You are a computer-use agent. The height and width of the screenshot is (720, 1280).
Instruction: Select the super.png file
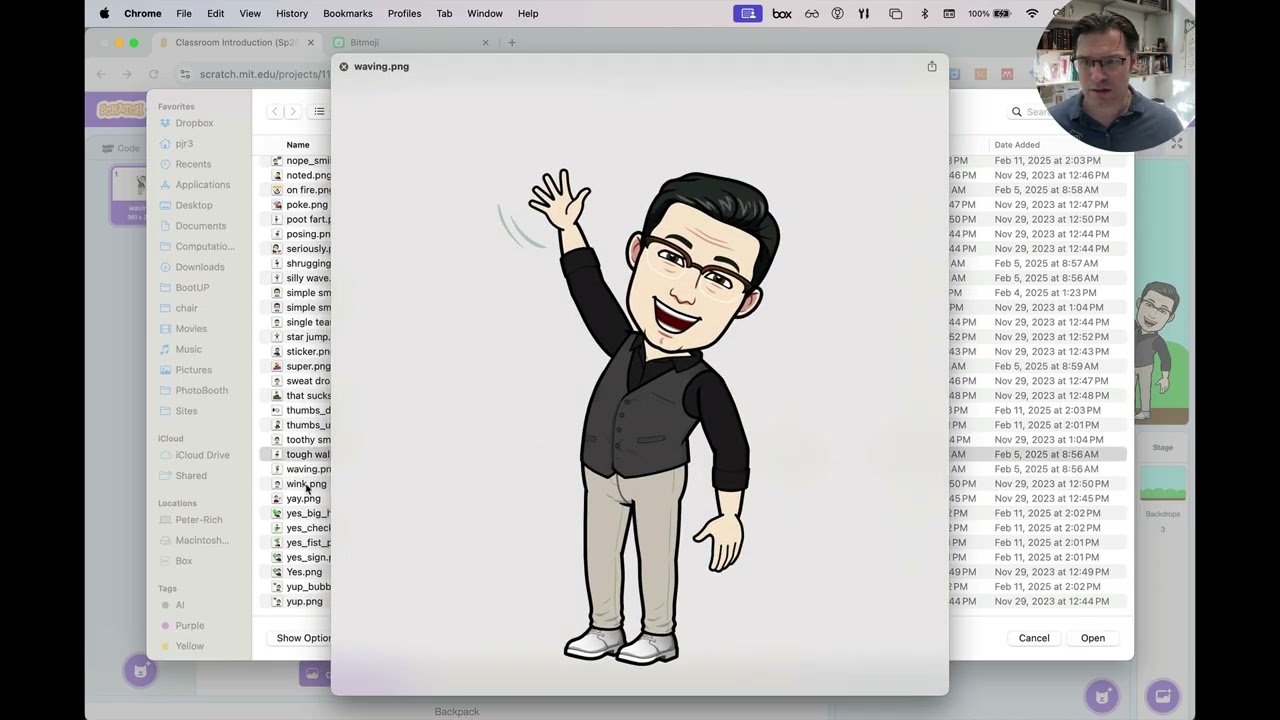308,366
